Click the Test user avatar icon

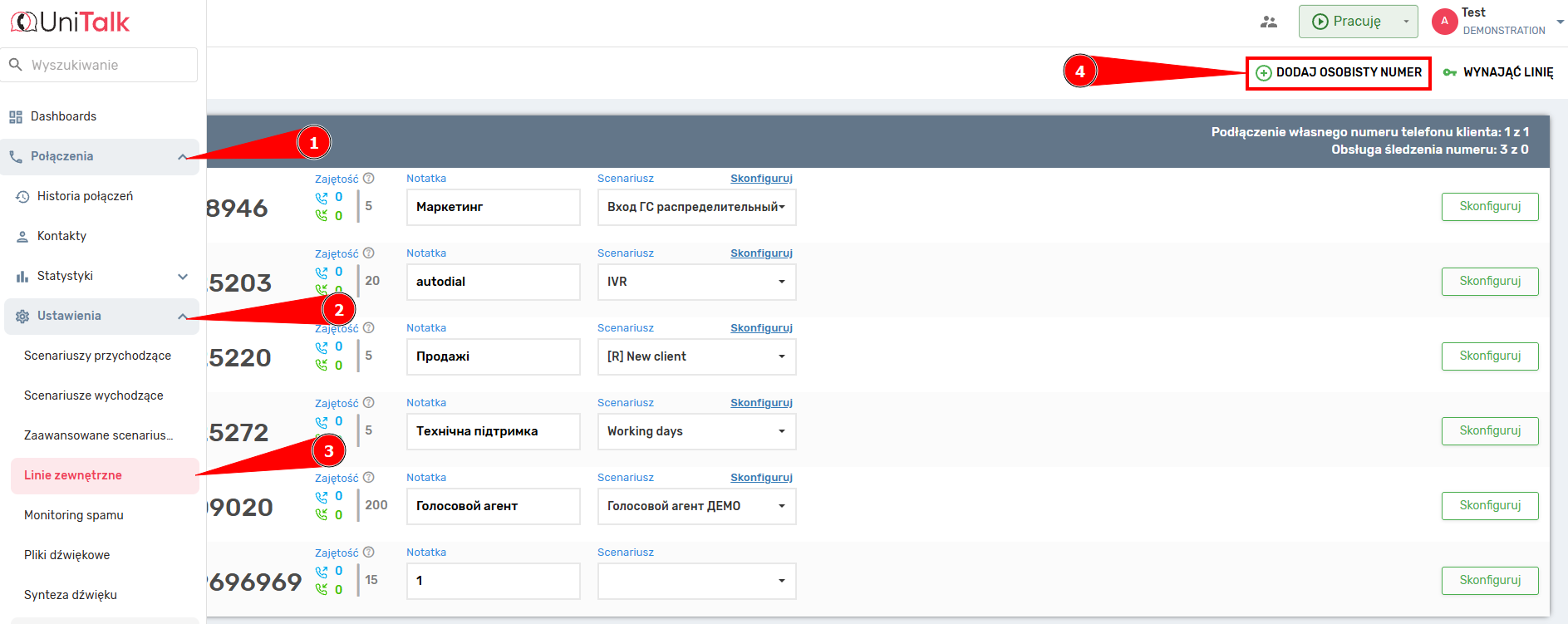point(1444,22)
